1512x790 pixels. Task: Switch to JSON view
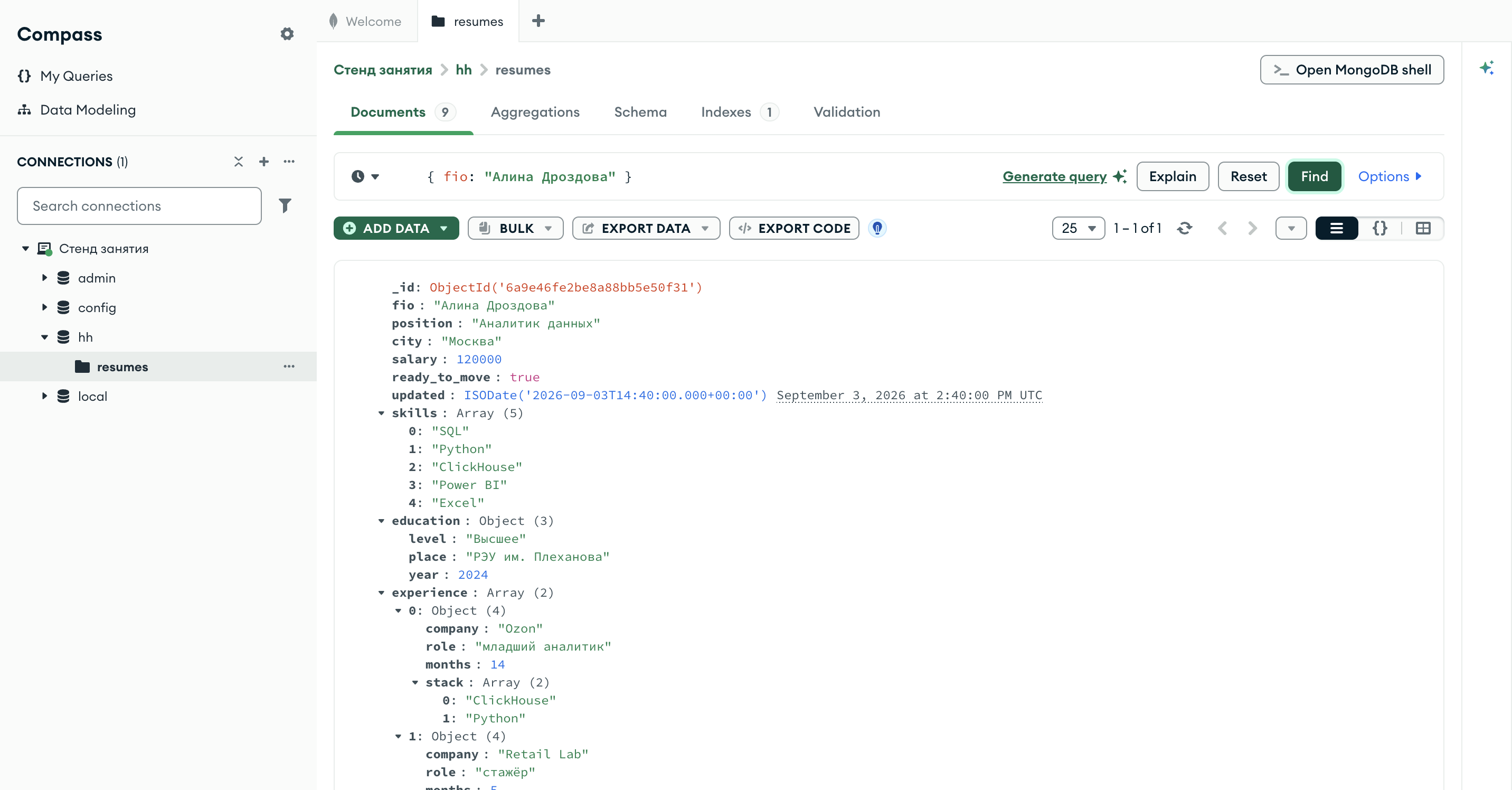tap(1380, 228)
